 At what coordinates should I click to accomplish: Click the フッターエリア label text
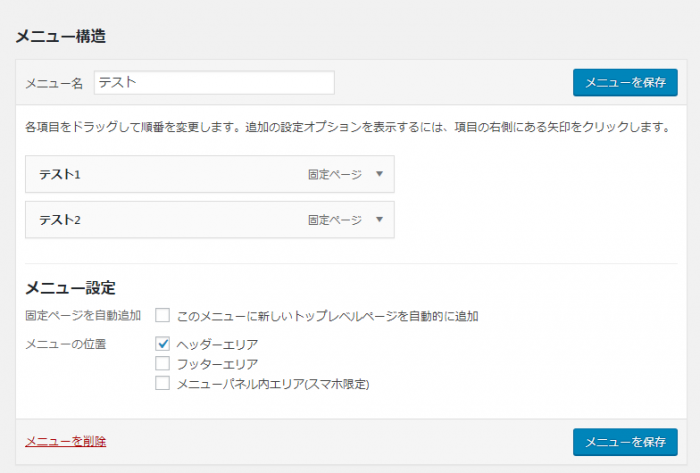(217, 363)
